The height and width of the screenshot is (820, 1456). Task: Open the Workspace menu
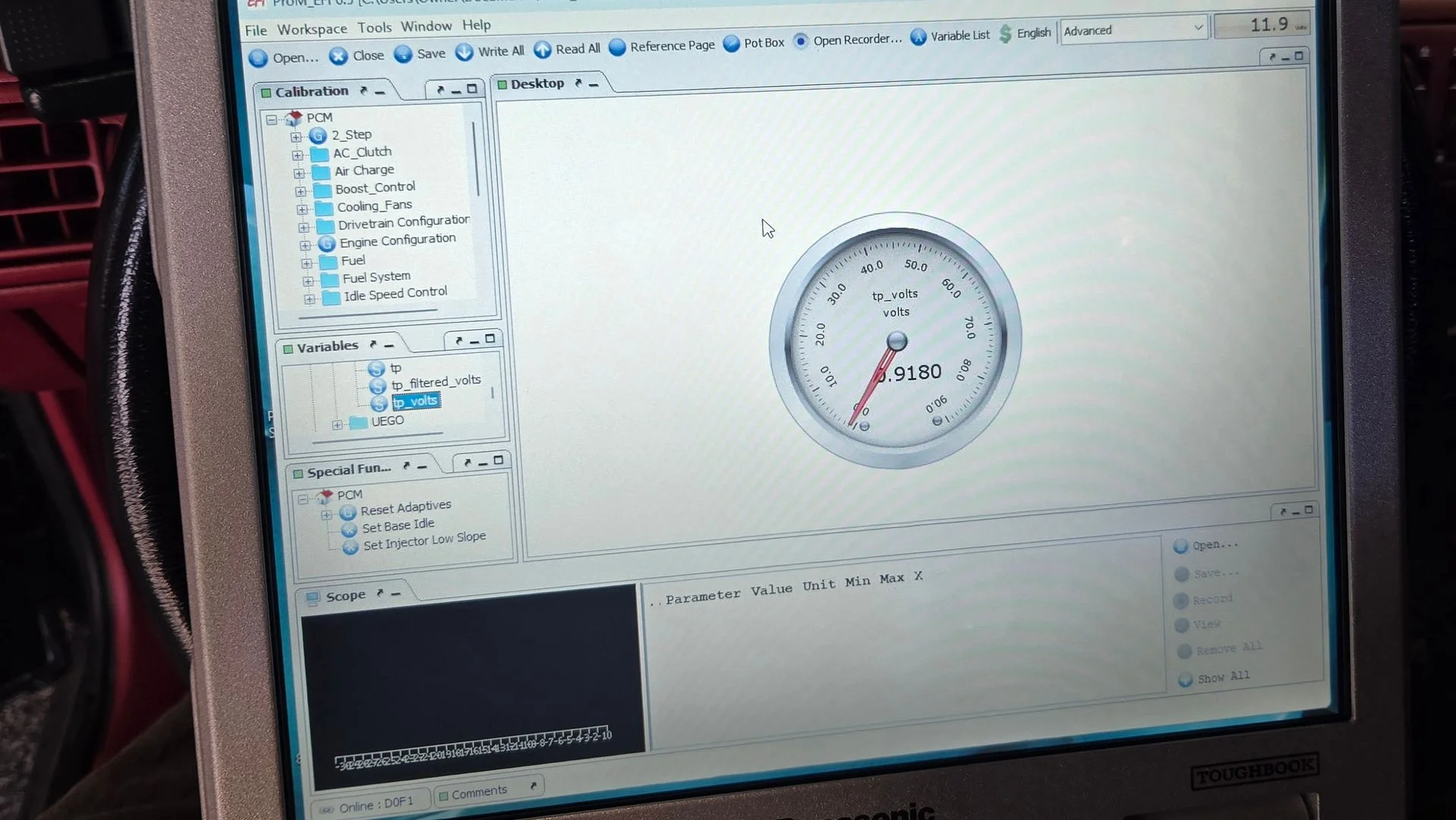pyautogui.click(x=312, y=29)
